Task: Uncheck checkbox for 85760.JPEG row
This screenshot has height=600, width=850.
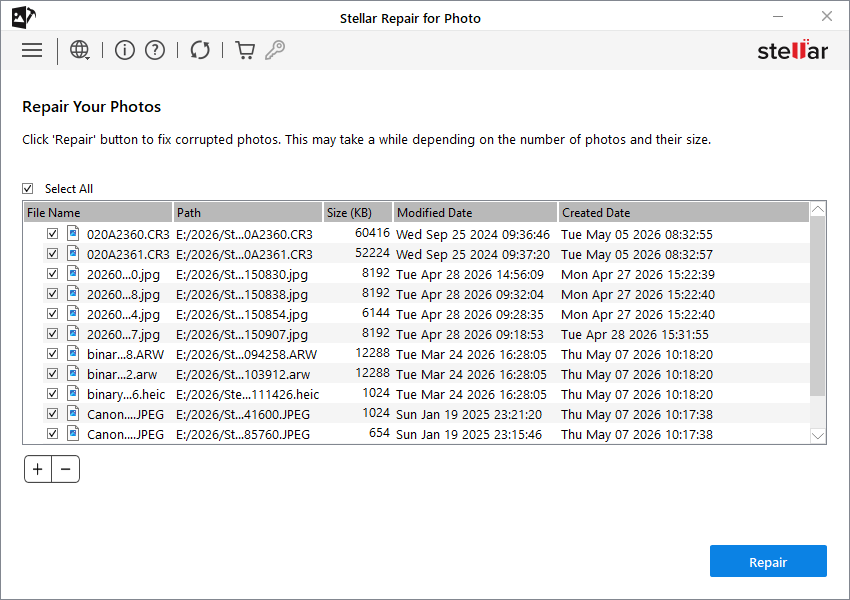Action: coord(52,434)
